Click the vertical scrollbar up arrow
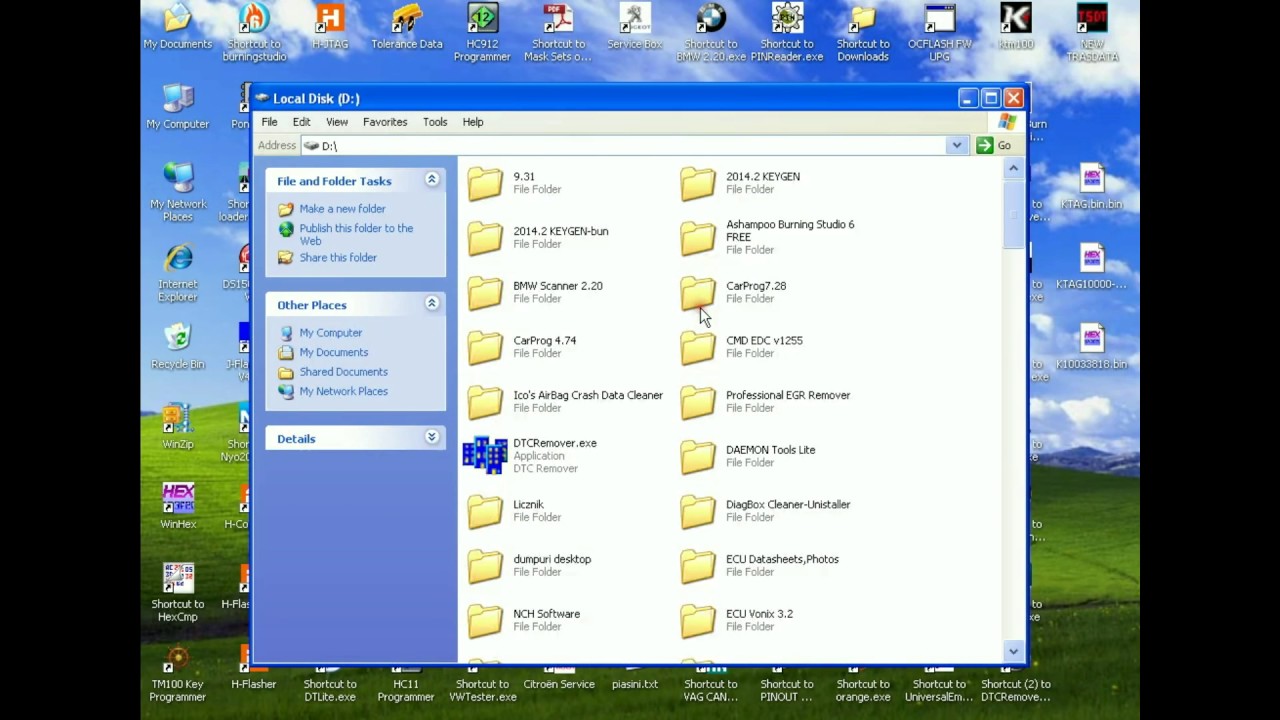Image resolution: width=1280 pixels, height=720 pixels. (1013, 168)
